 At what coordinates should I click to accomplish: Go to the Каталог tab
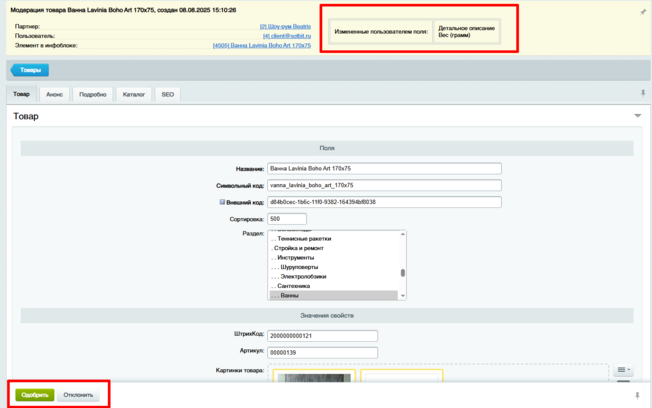134,94
